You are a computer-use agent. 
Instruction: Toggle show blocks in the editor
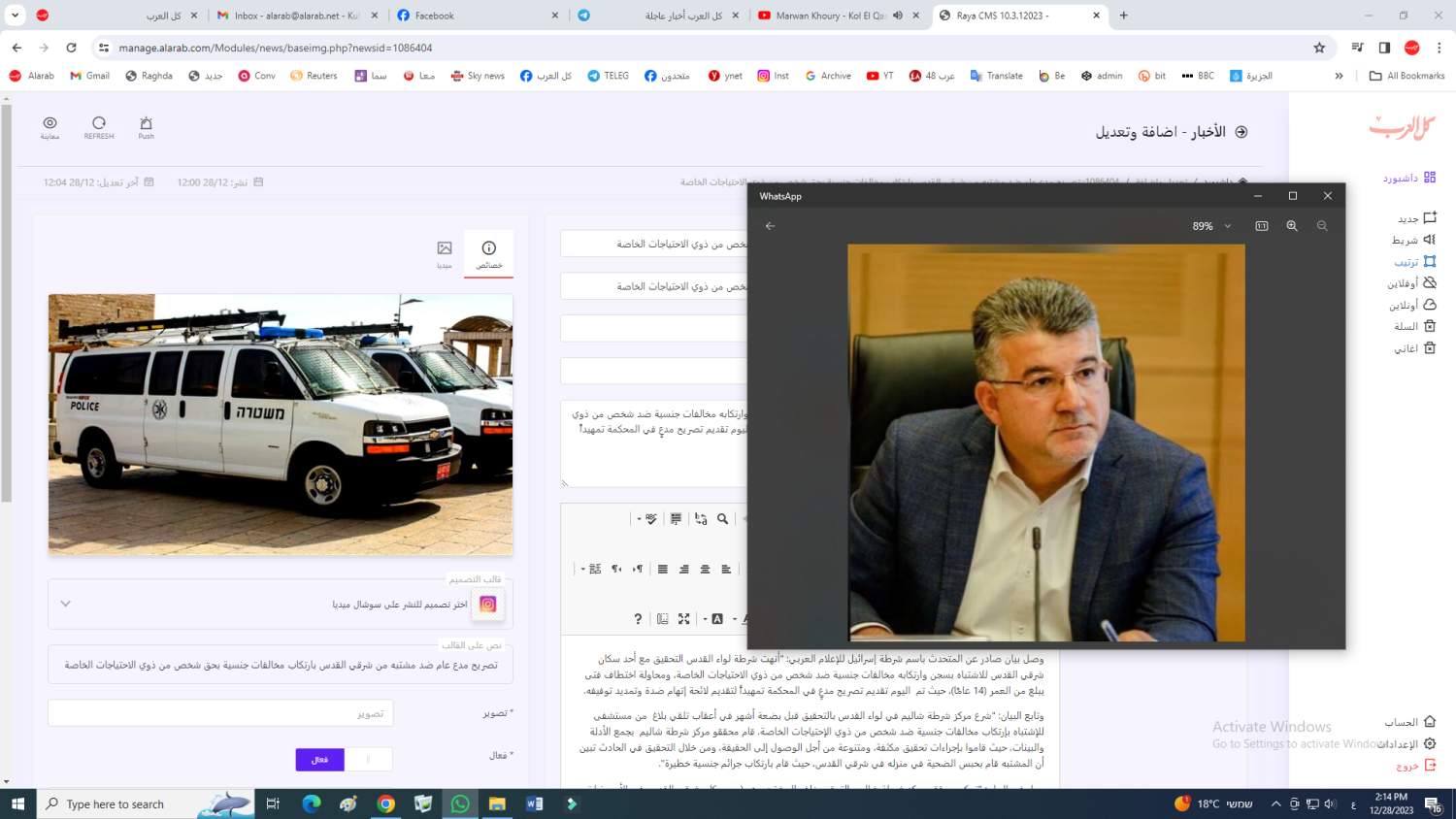coord(662,619)
